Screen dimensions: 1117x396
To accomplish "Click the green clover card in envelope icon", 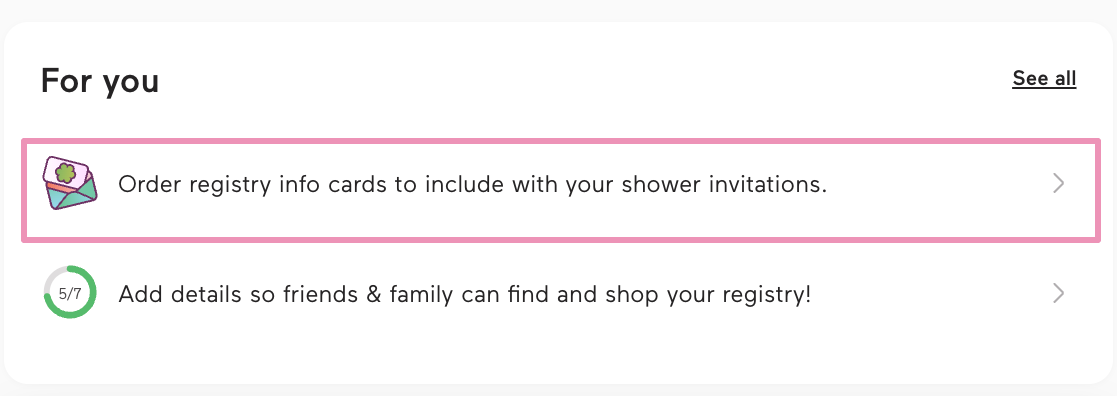I will (66, 172).
